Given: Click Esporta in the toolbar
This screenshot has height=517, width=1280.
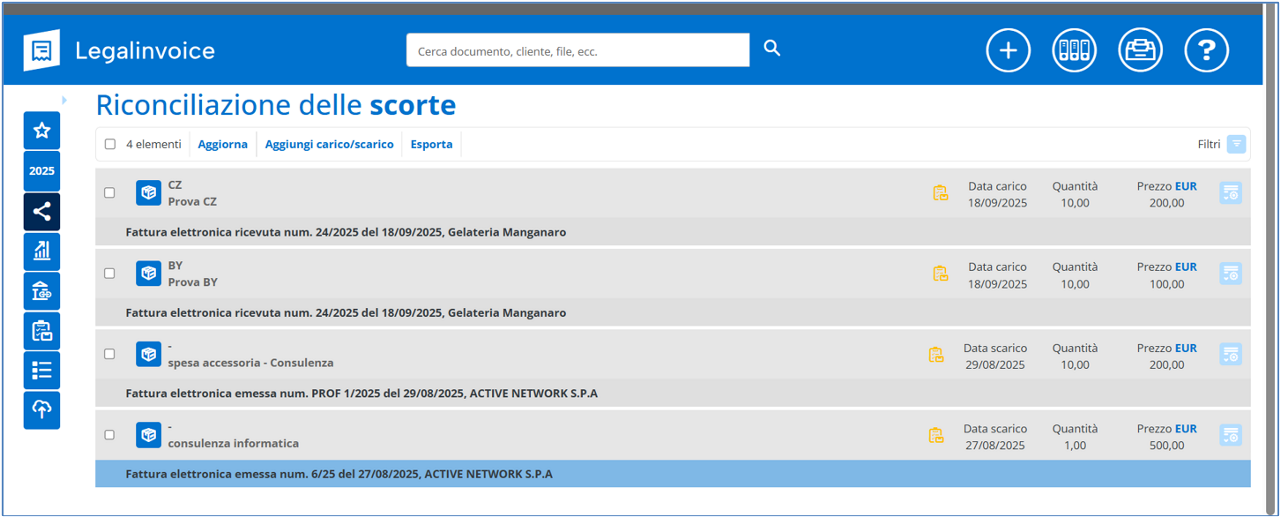Looking at the screenshot, I should point(431,144).
